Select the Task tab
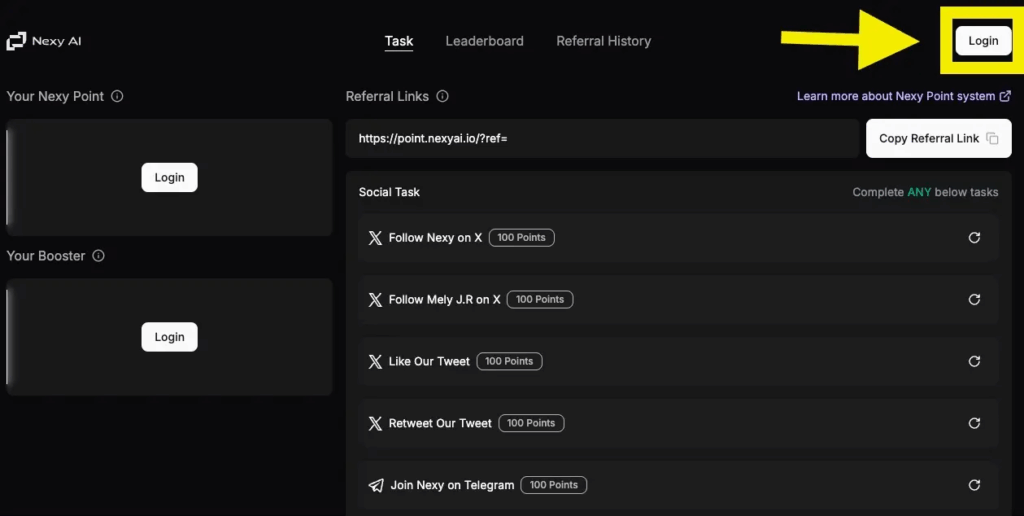 tap(399, 41)
